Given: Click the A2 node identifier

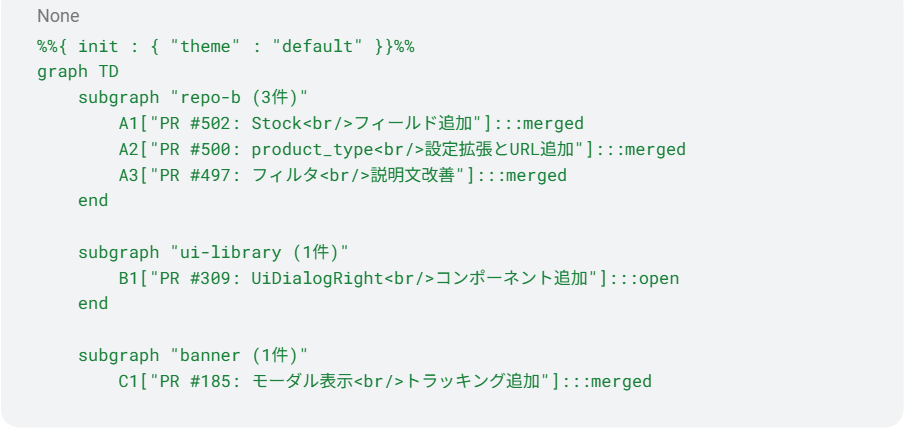Looking at the screenshot, I should click(129, 150).
